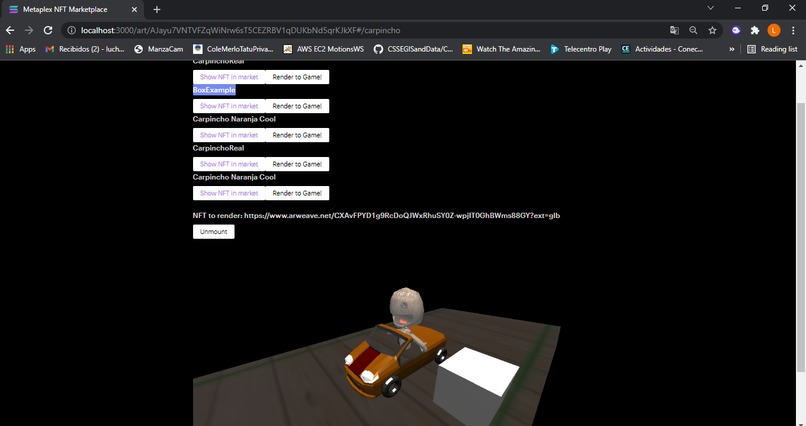The image size is (806, 426).
Task: Show more bookmarks with the » arrow
Action: pos(731,49)
